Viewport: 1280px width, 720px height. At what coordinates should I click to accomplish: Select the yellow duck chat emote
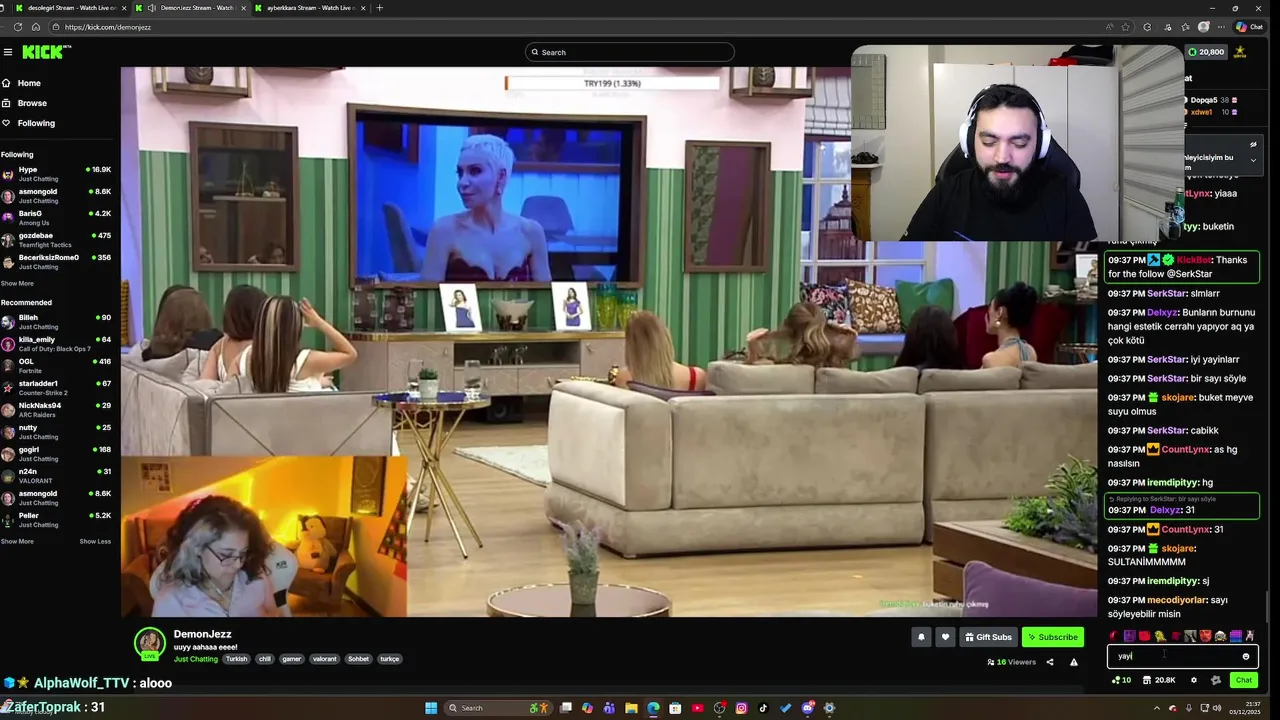pyautogui.click(x=1159, y=636)
